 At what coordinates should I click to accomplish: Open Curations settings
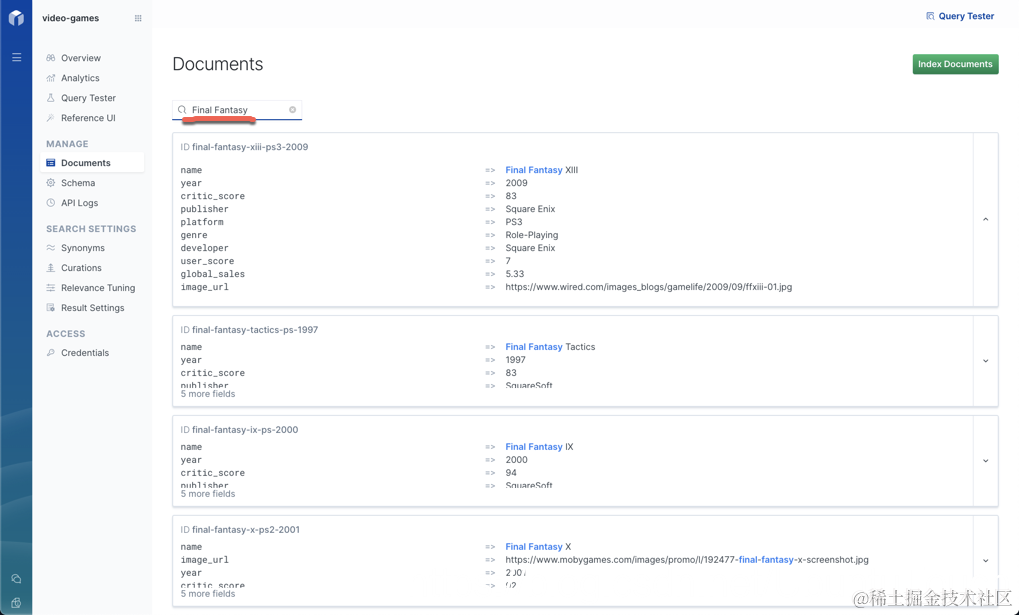(x=81, y=268)
